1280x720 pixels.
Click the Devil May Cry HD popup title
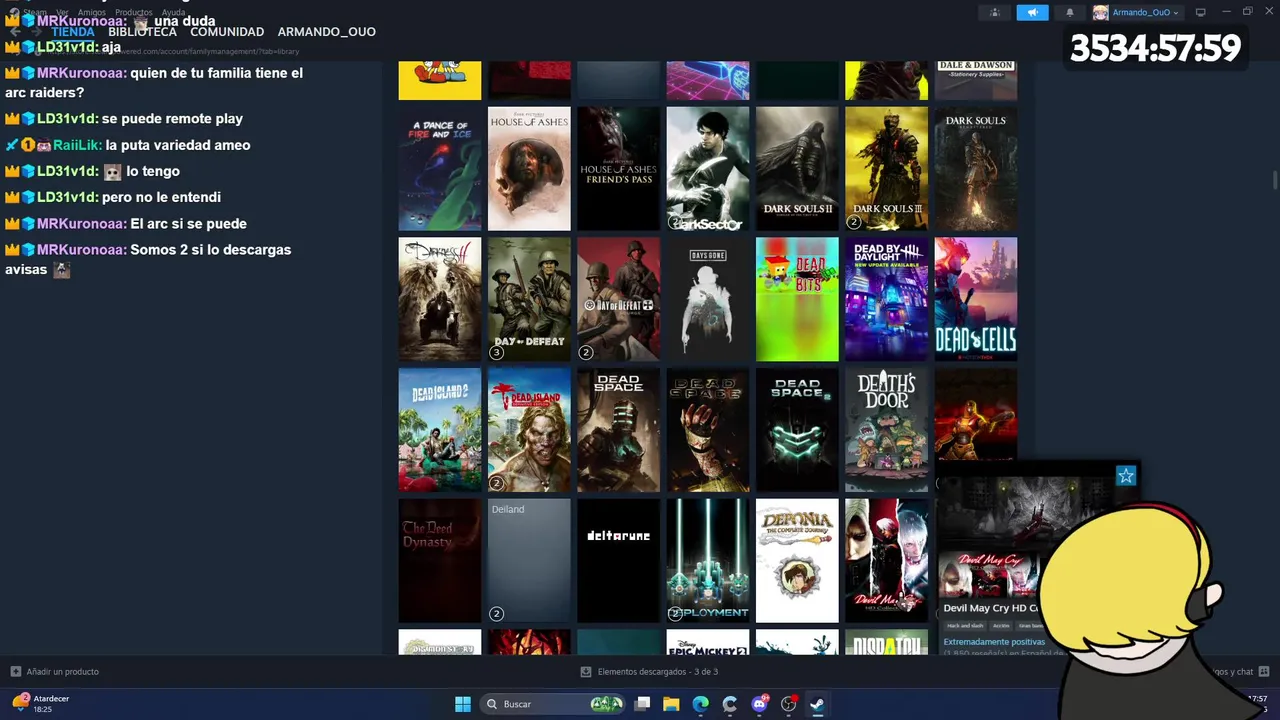pyautogui.click(x=992, y=608)
